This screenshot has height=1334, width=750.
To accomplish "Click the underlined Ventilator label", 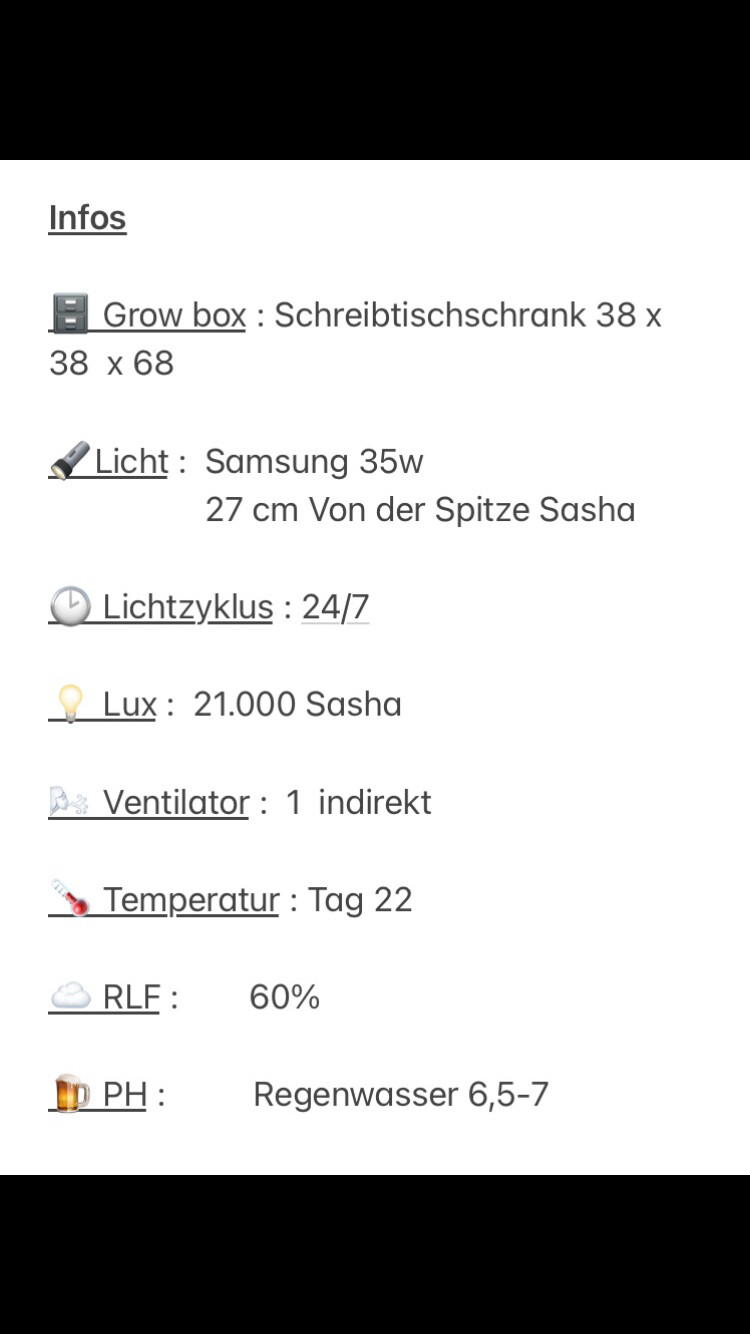I will (176, 802).
